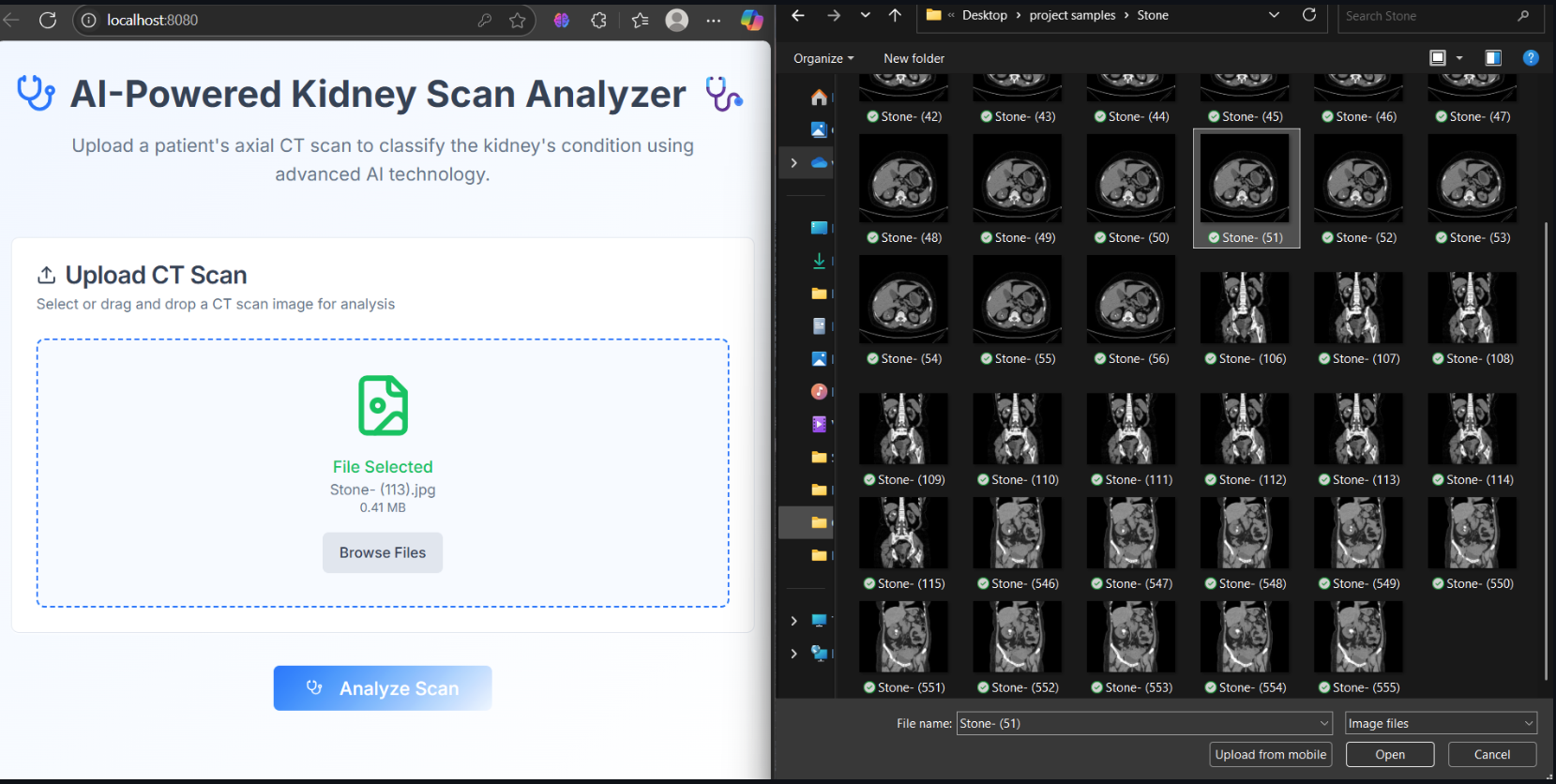Refresh the Stone folder in dialog

(1309, 15)
